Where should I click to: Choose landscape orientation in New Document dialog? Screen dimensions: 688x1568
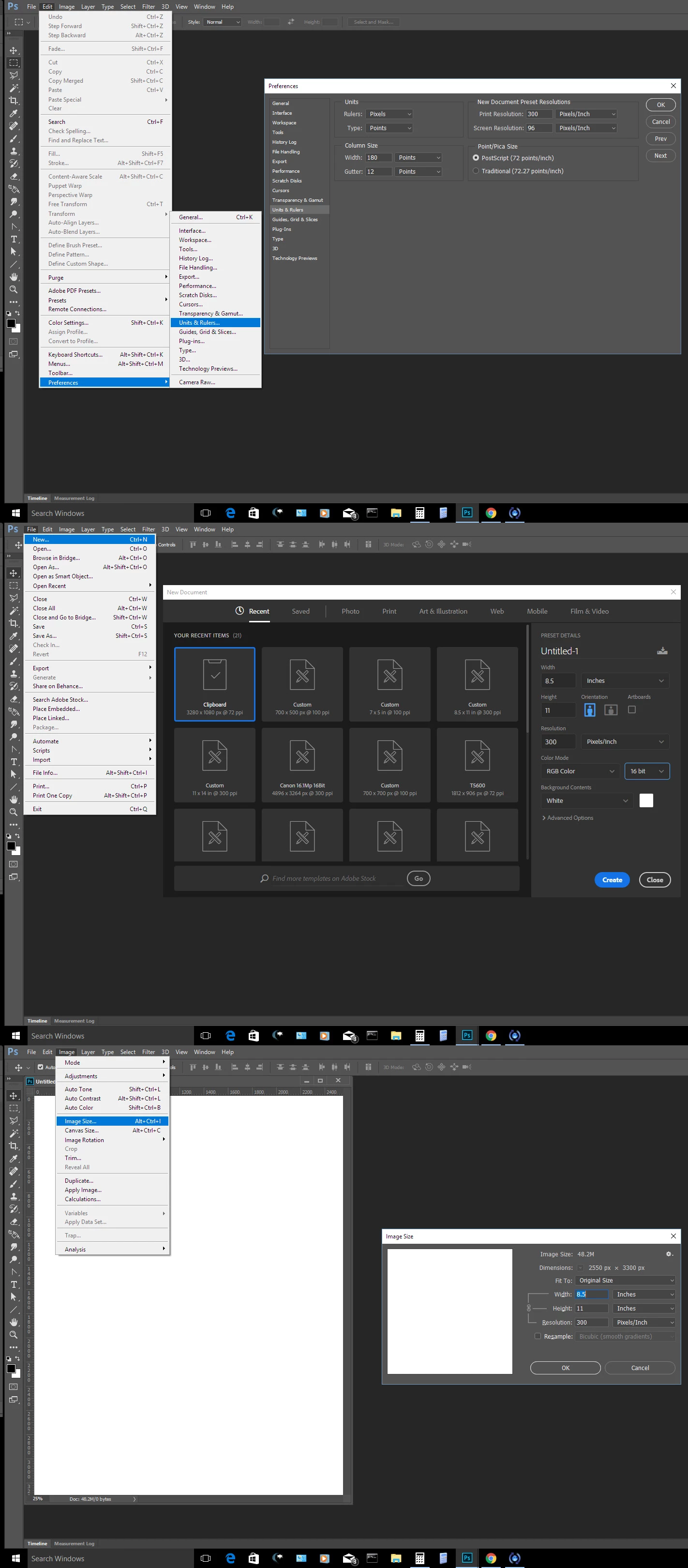(611, 710)
